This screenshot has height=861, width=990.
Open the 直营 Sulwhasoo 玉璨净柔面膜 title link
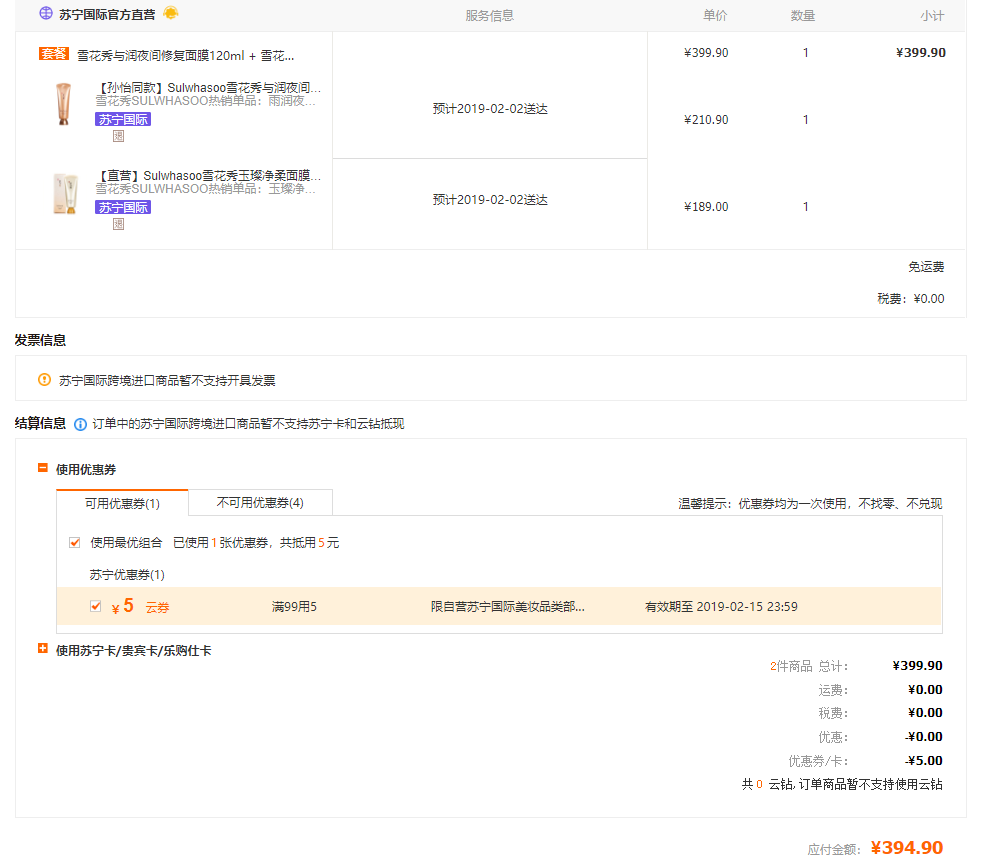(x=208, y=176)
